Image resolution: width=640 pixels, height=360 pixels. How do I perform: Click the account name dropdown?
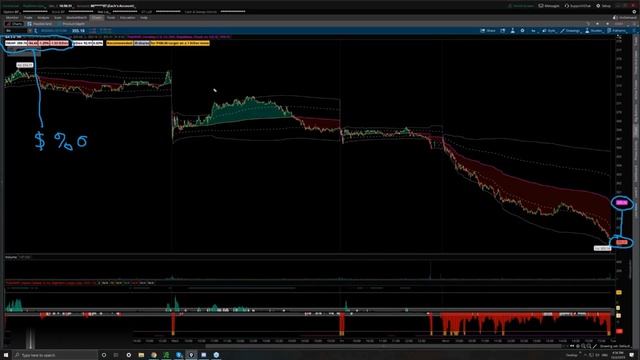pos(112,6)
